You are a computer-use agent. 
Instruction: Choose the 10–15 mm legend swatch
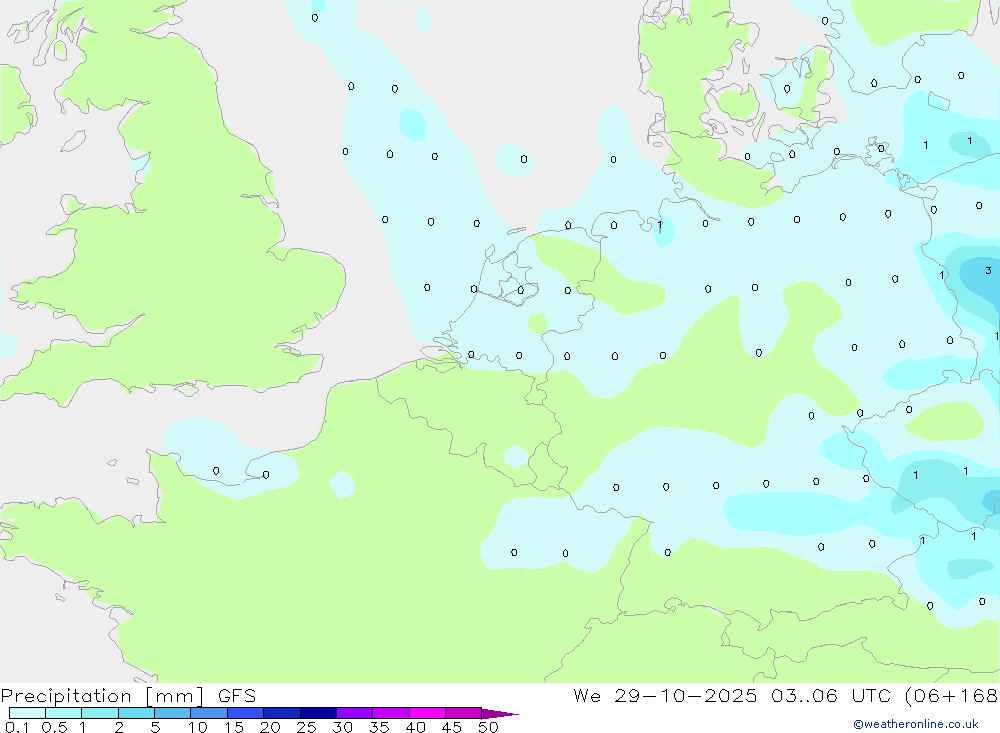209,713
